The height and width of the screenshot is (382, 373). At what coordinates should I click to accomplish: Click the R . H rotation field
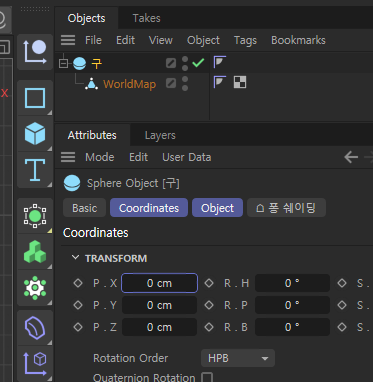[292, 283]
